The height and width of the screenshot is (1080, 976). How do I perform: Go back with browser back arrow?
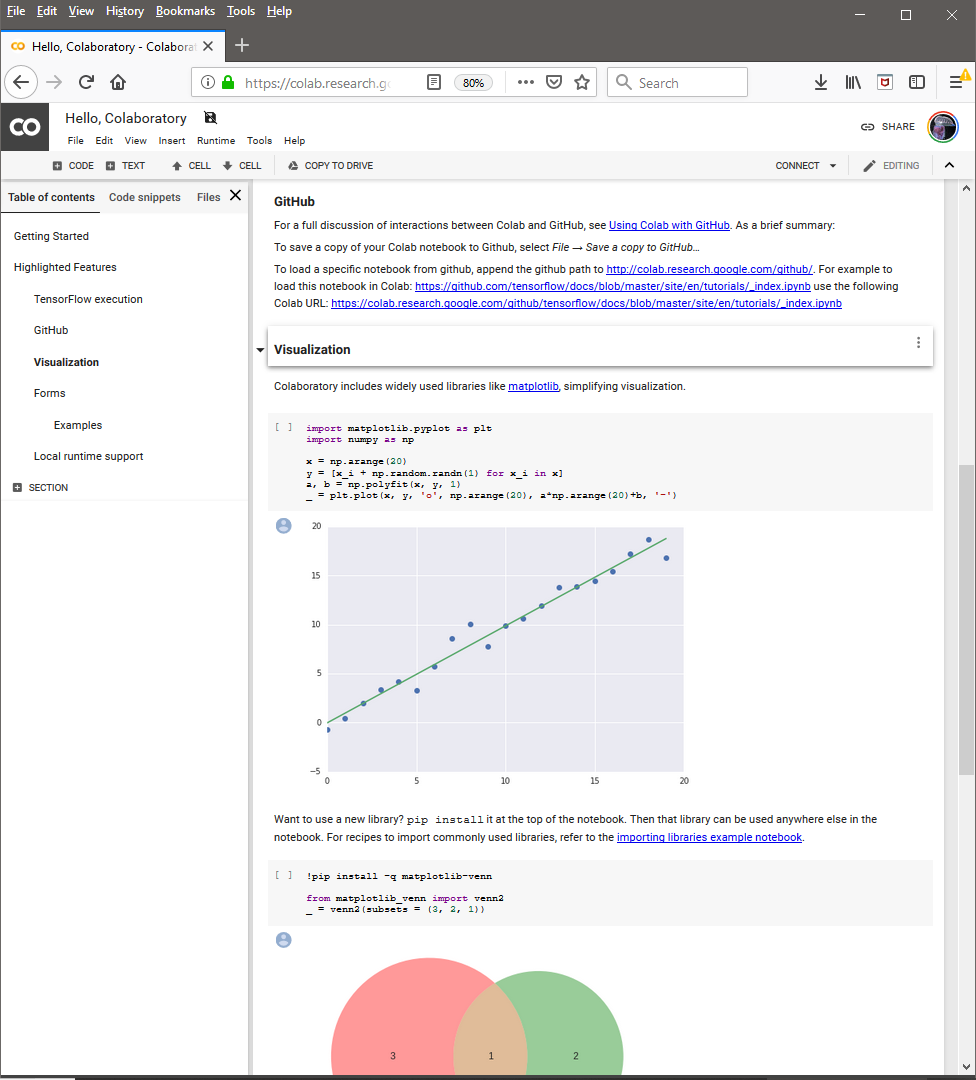(x=21, y=83)
